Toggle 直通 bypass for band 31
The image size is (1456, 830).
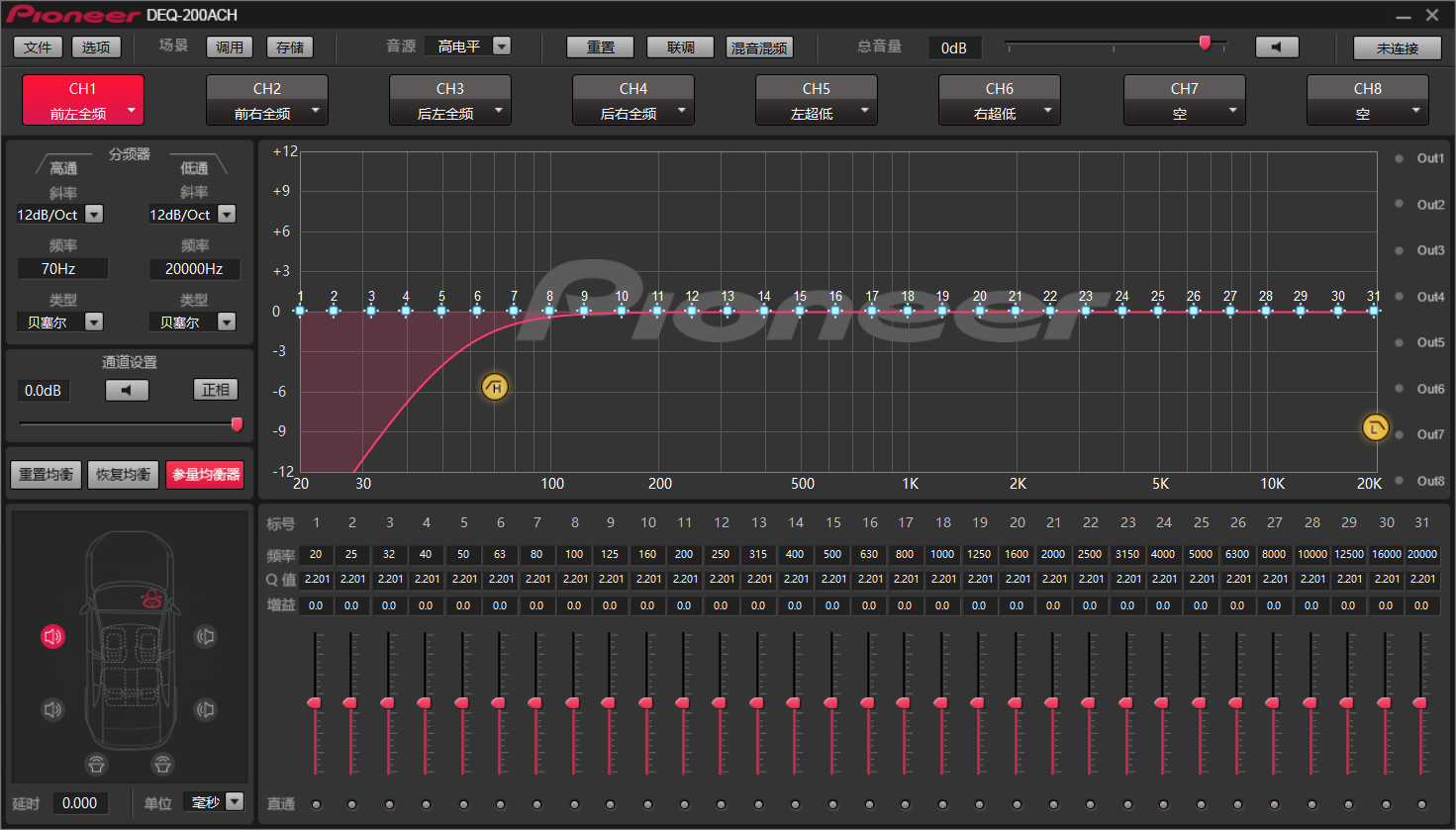1421,804
